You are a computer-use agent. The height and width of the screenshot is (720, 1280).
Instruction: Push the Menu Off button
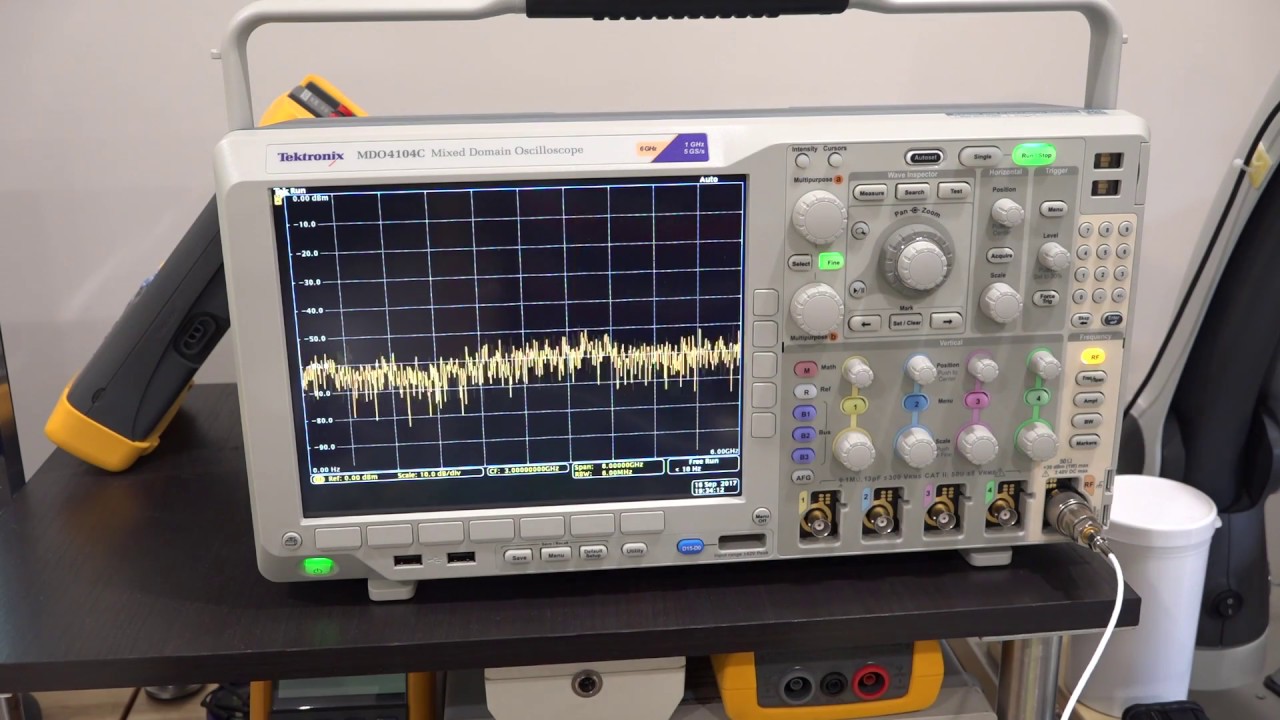pos(762,517)
